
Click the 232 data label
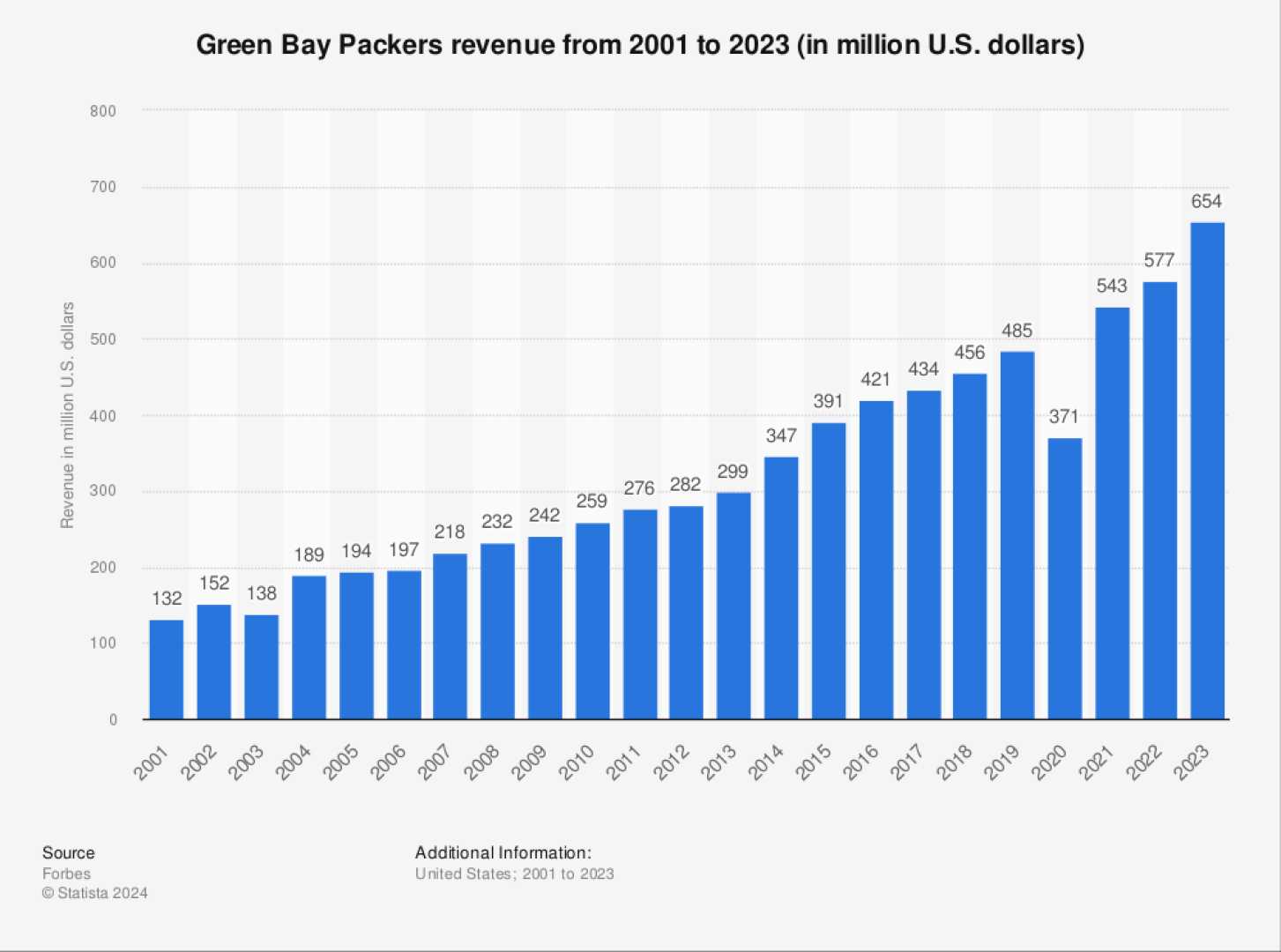[497, 521]
